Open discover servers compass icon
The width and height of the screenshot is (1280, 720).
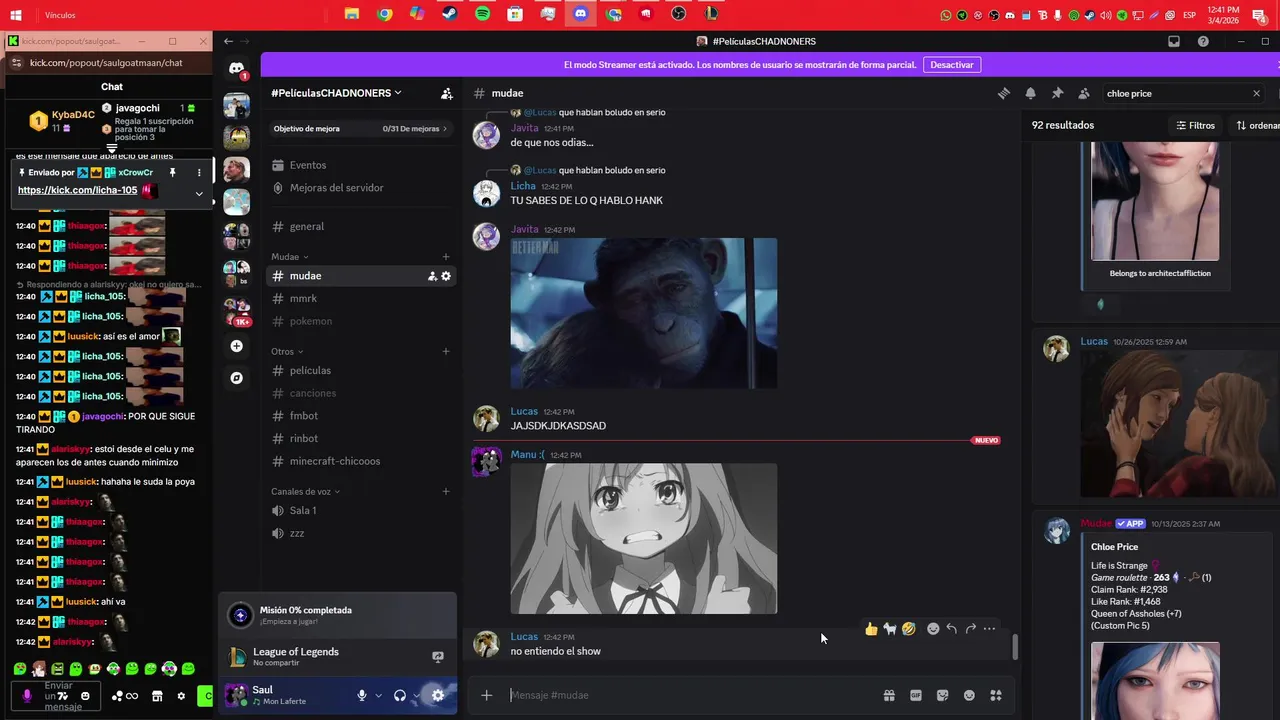(236, 378)
